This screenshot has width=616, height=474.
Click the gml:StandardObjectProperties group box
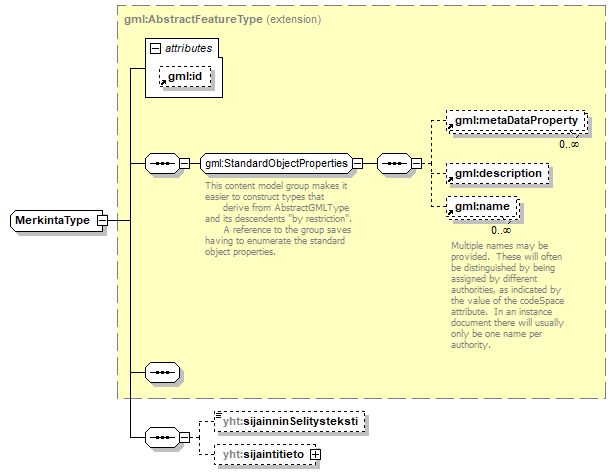point(276,163)
